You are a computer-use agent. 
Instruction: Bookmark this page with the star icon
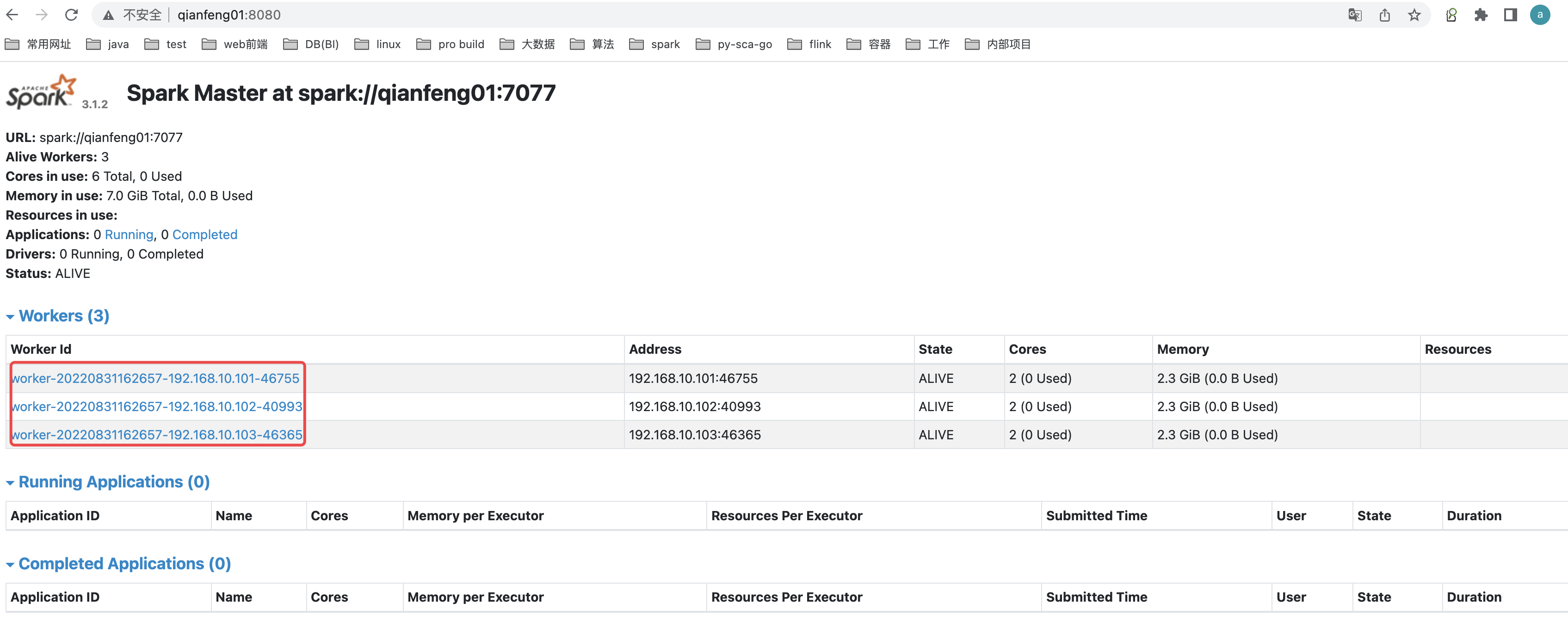tap(1414, 15)
